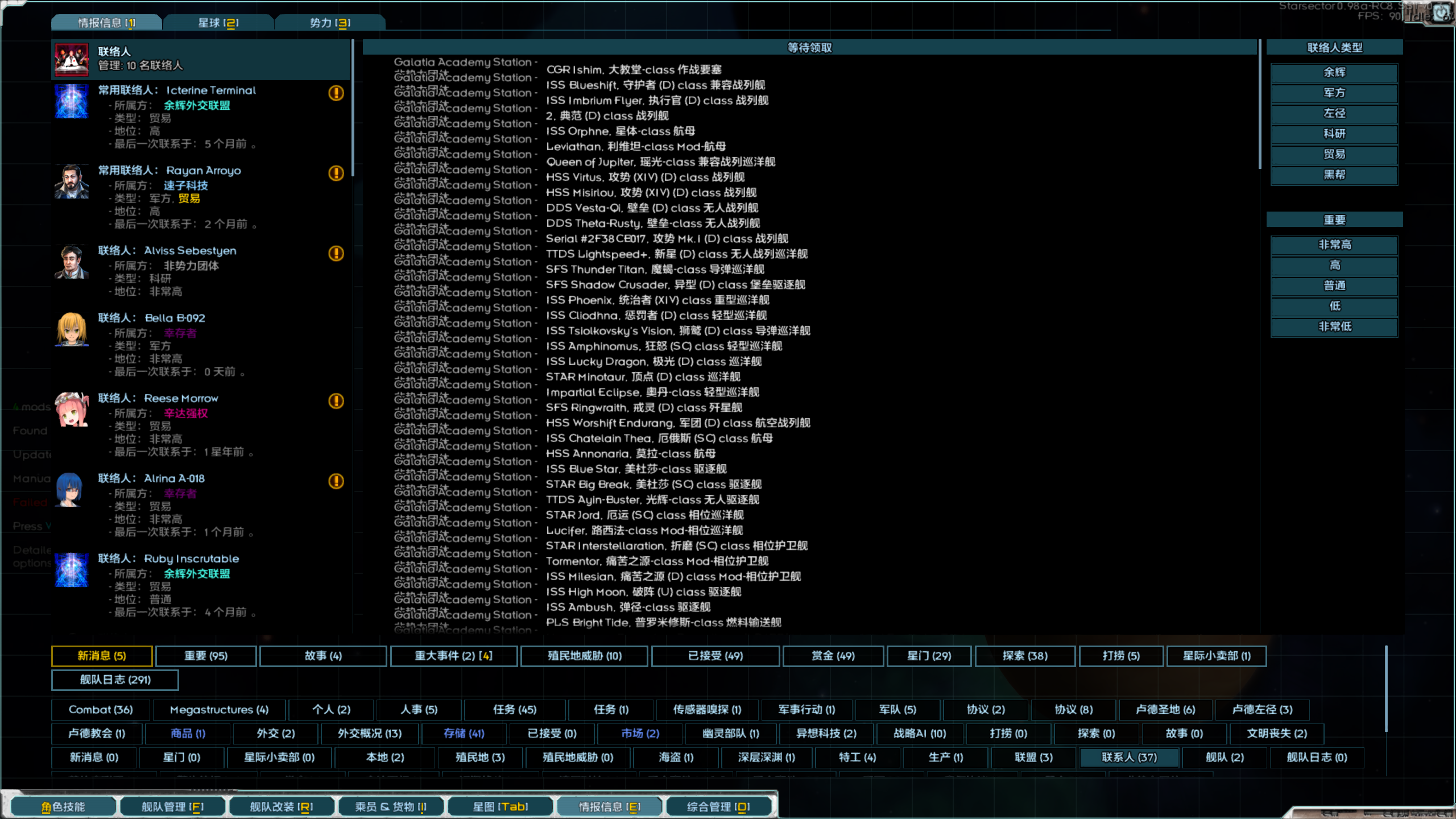Select the 新消息 (5) tag filter

point(102,656)
